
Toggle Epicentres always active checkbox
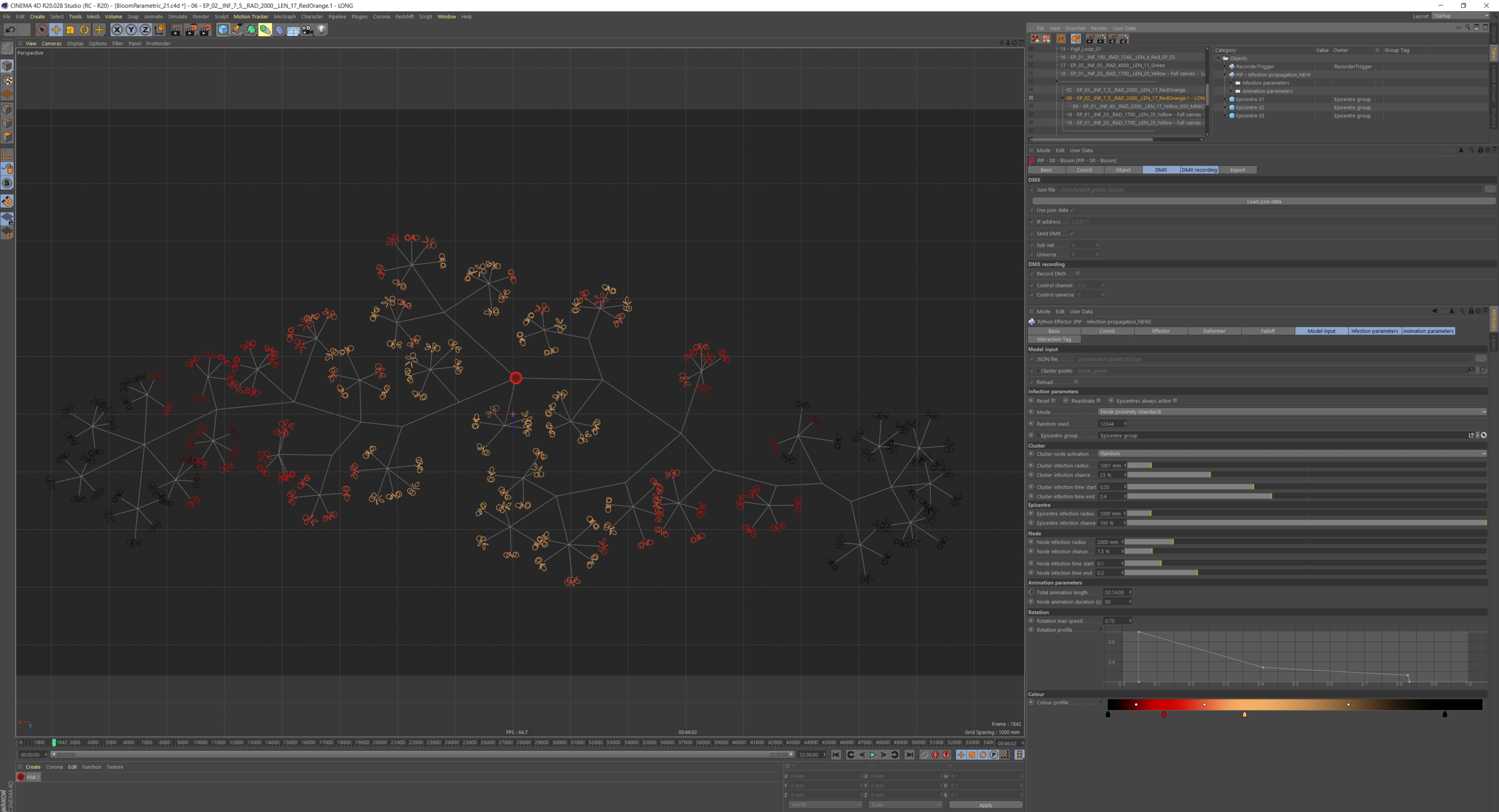pos(1175,401)
